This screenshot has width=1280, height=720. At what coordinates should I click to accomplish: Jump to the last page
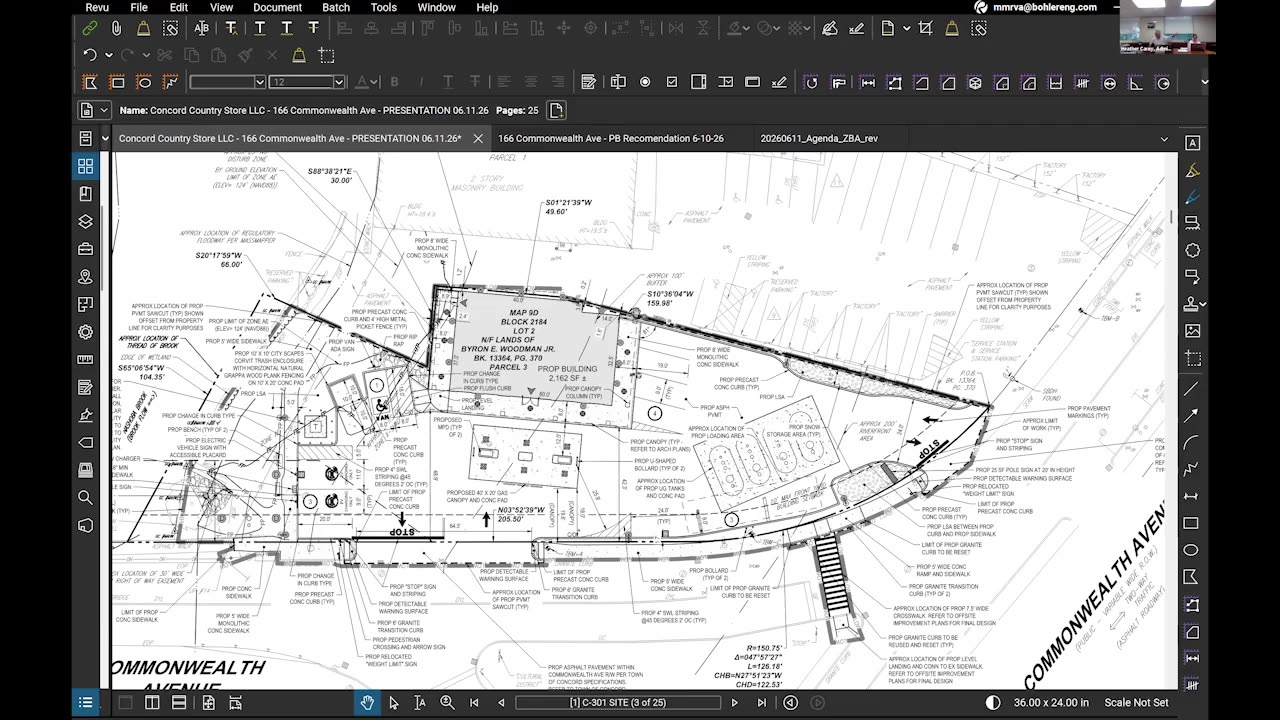[x=762, y=703]
